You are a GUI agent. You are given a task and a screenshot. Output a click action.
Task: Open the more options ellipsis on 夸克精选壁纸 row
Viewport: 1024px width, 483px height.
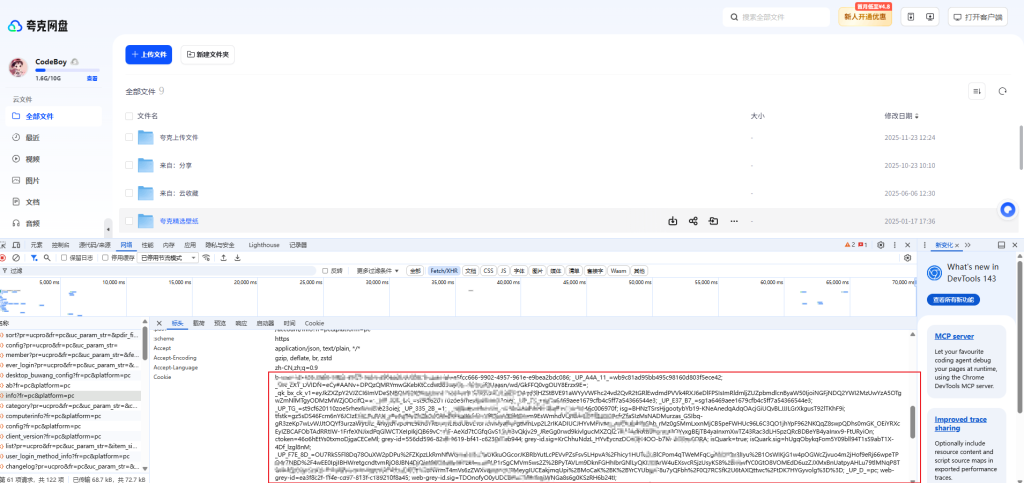734,221
